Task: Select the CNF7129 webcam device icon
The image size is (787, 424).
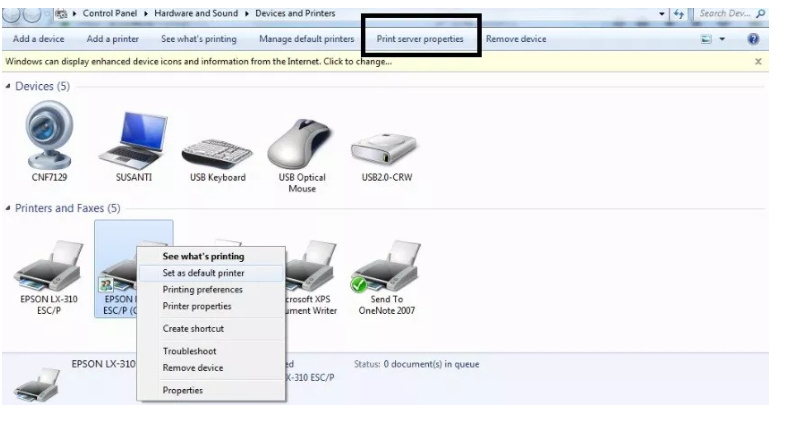Action: tap(48, 138)
